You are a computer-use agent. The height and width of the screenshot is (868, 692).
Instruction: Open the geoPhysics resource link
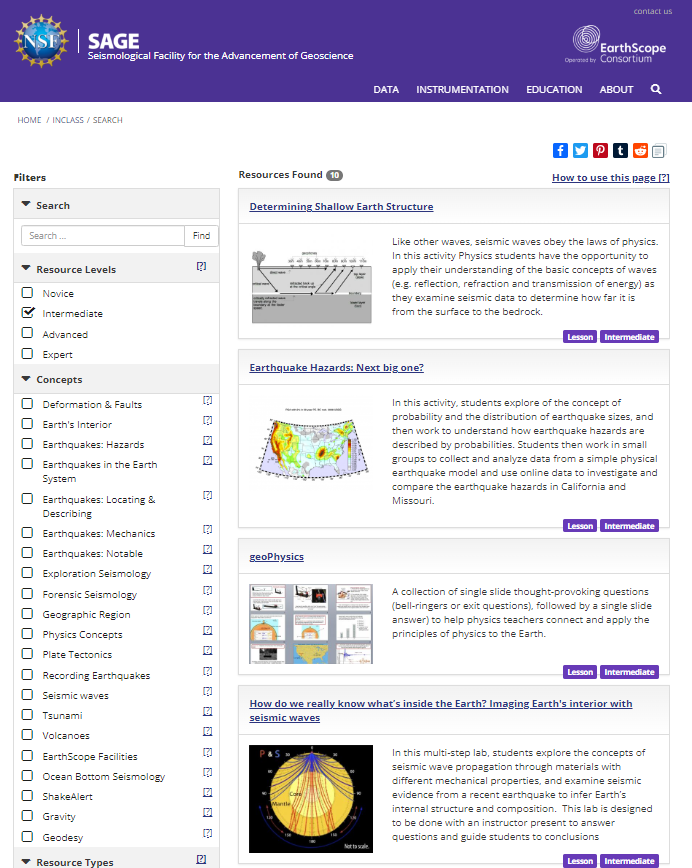pos(276,556)
